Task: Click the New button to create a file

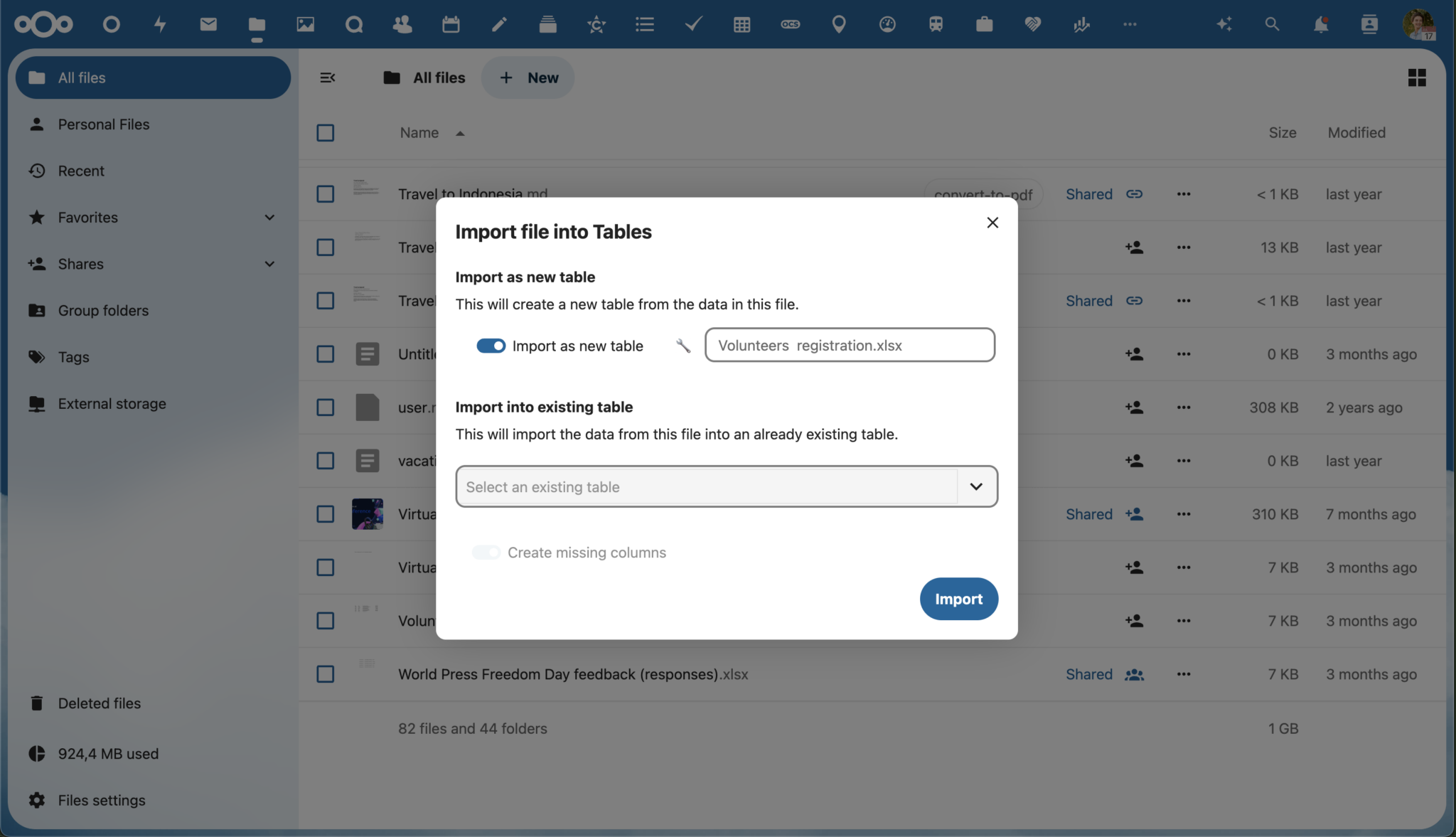Action: (x=528, y=77)
